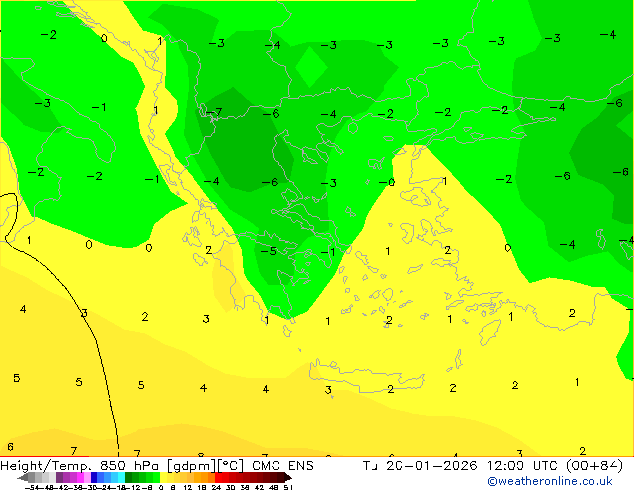This screenshot has width=634, height=490.
Task: Click the black height contour line
Action: tap(96, 340)
